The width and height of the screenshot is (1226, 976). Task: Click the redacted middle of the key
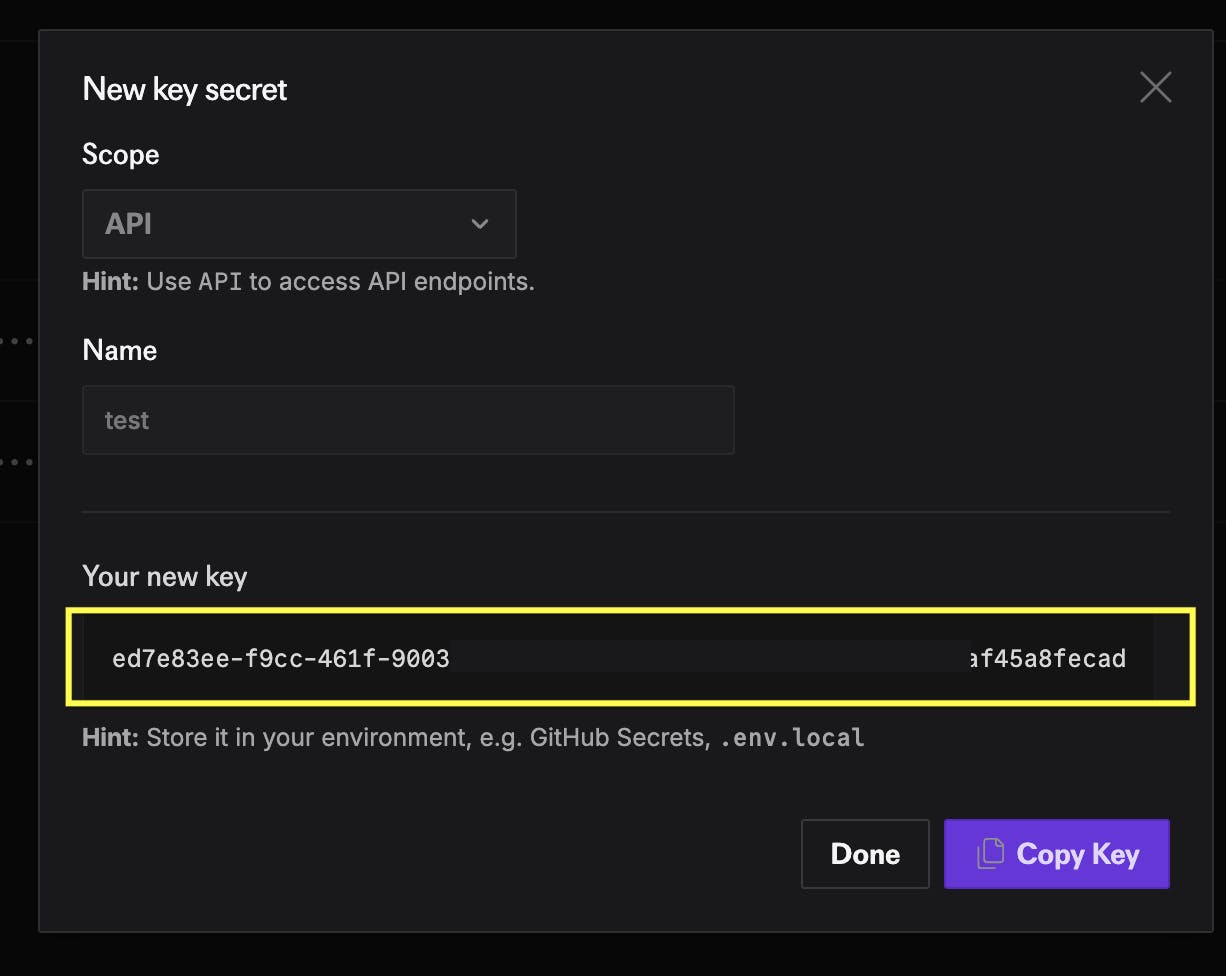click(x=708, y=659)
